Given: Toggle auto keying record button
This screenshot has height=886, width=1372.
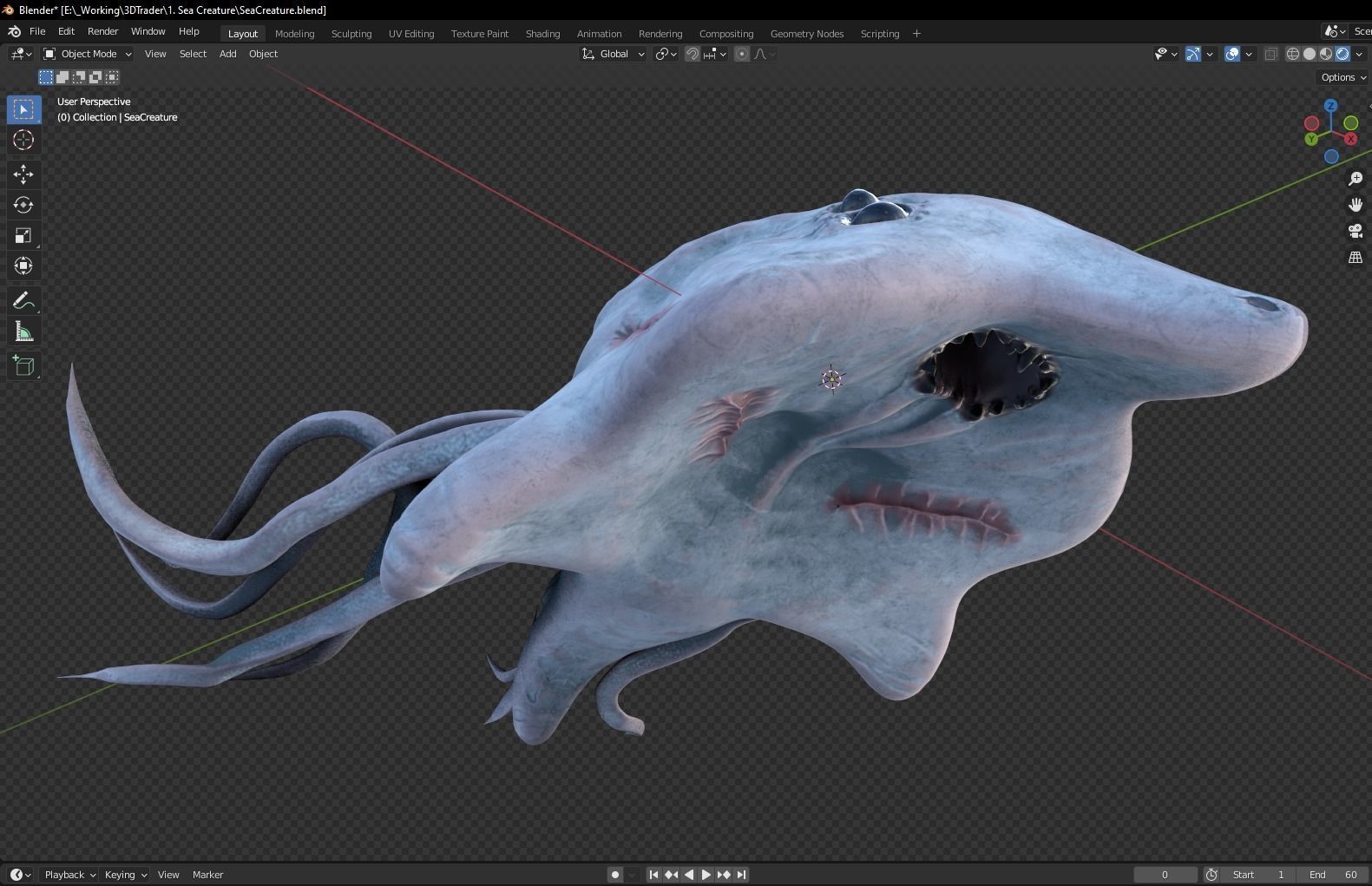Looking at the screenshot, I should (x=615, y=875).
